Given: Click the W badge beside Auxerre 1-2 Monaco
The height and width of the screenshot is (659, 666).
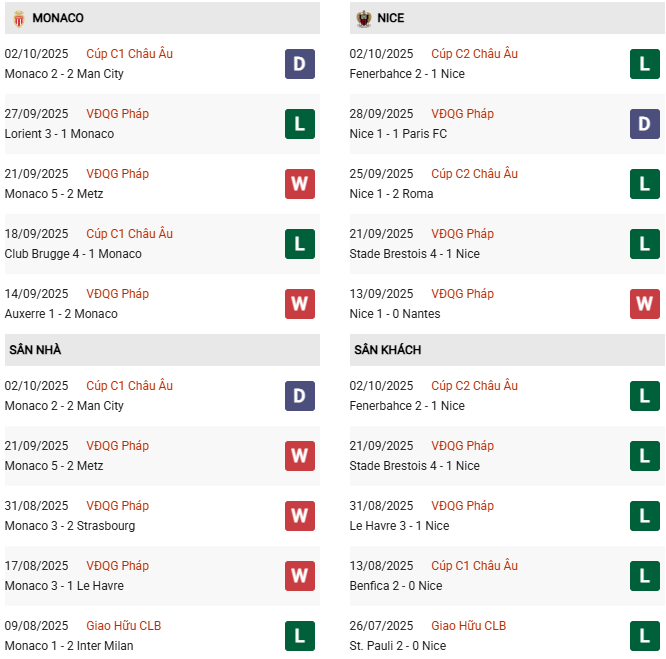Looking at the screenshot, I should [300, 304].
